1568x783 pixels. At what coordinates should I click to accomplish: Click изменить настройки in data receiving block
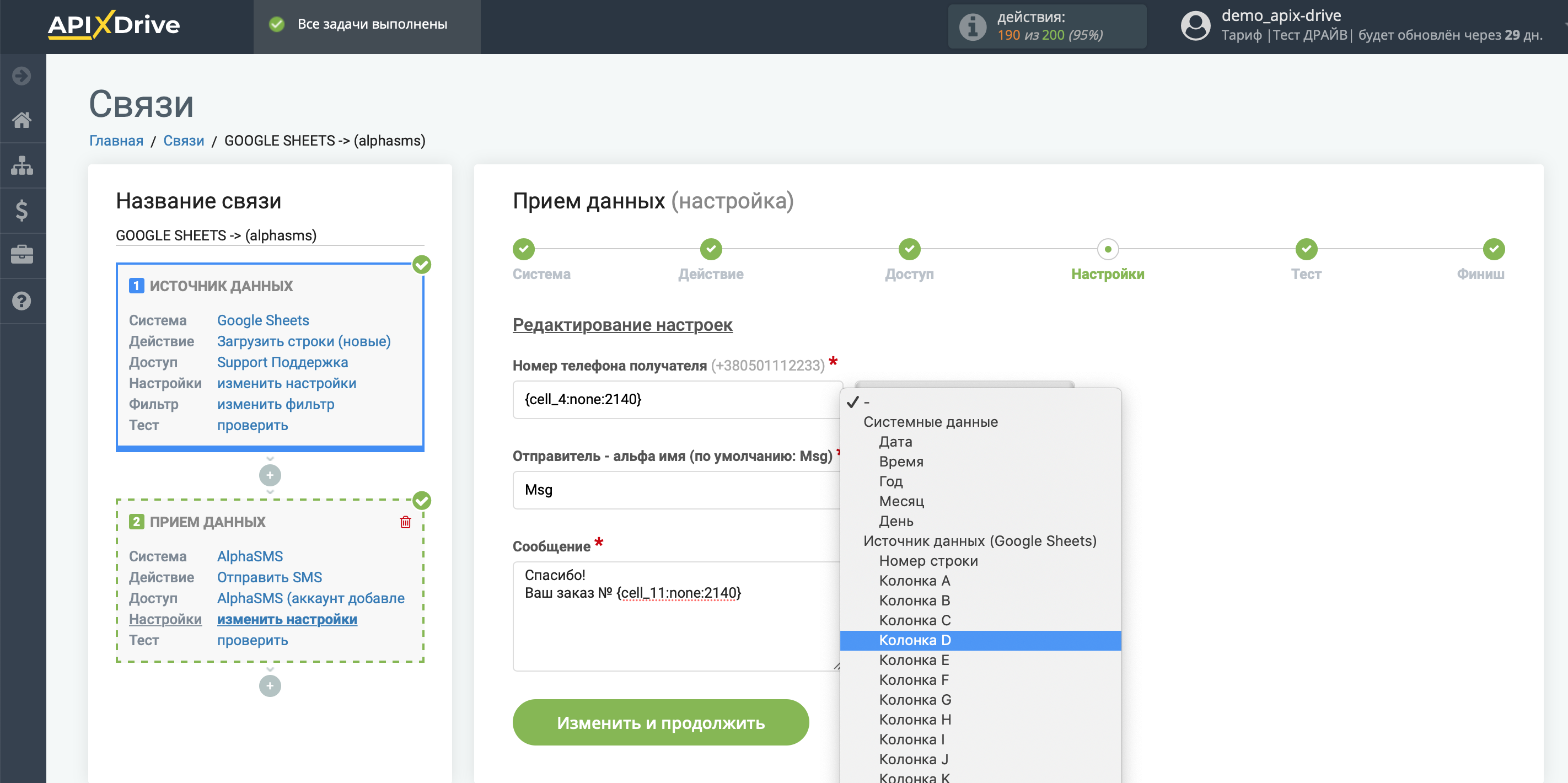pyautogui.click(x=287, y=619)
